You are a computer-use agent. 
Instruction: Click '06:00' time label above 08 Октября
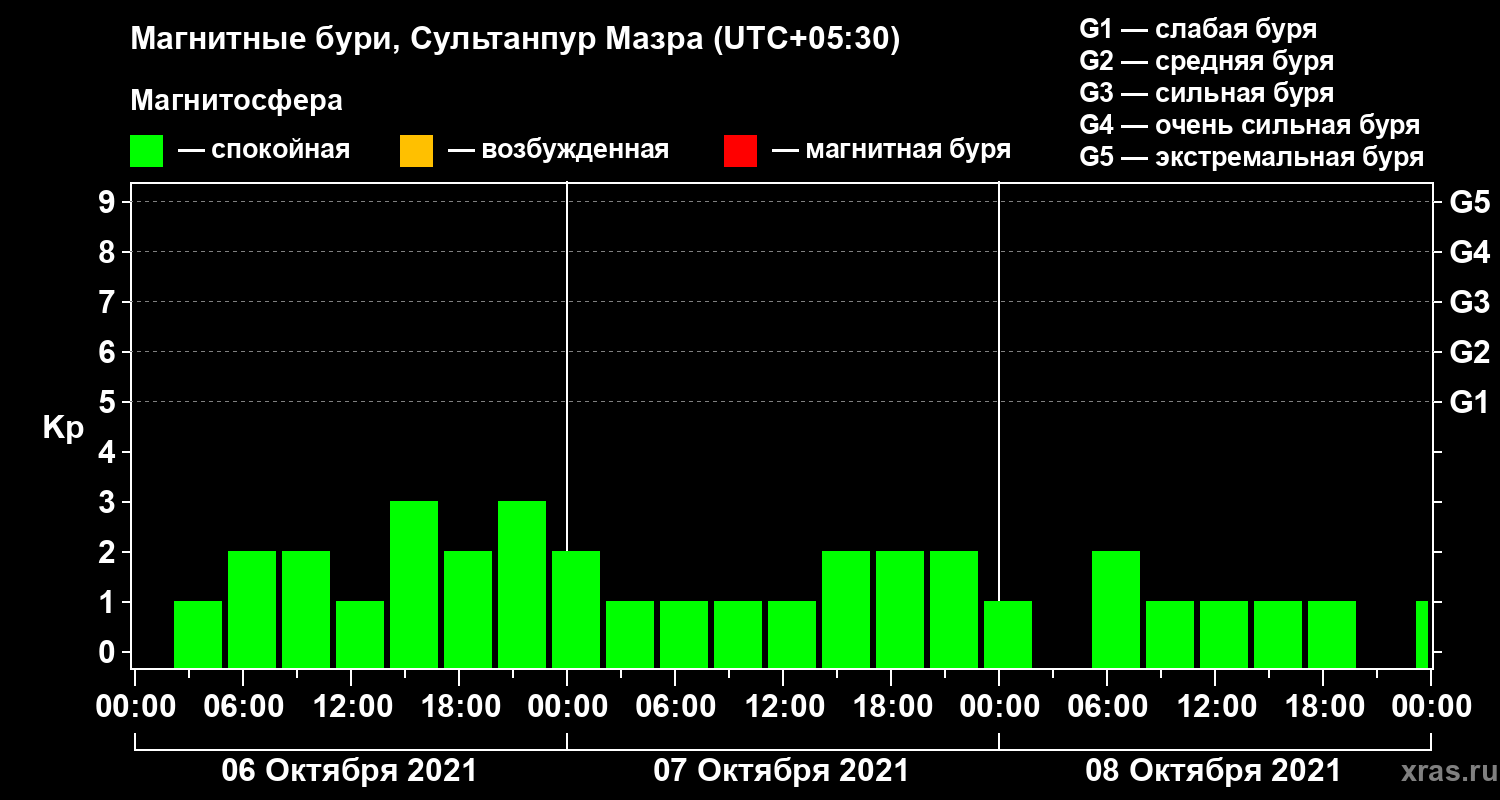point(1106,707)
